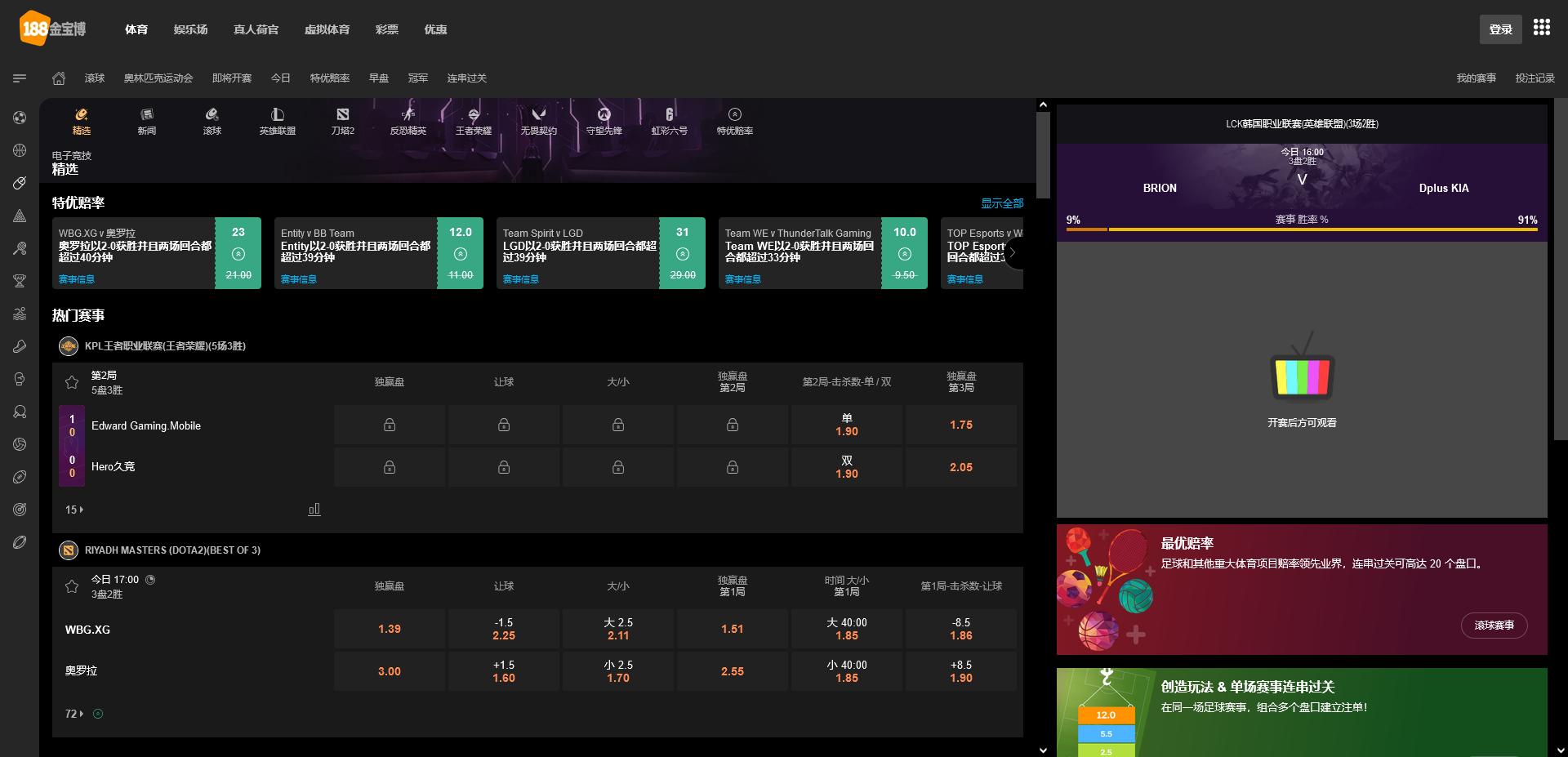Click 显示全部 show all link

click(x=1002, y=203)
